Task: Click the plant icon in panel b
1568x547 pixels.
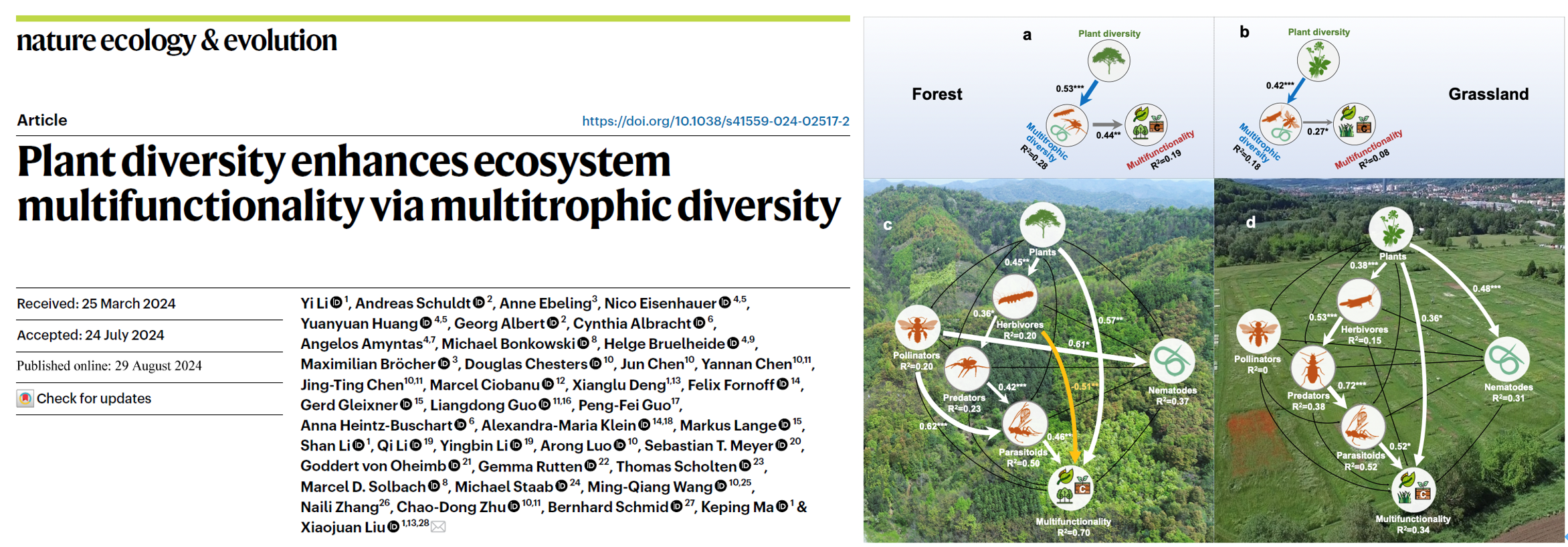Action: coord(1318,60)
